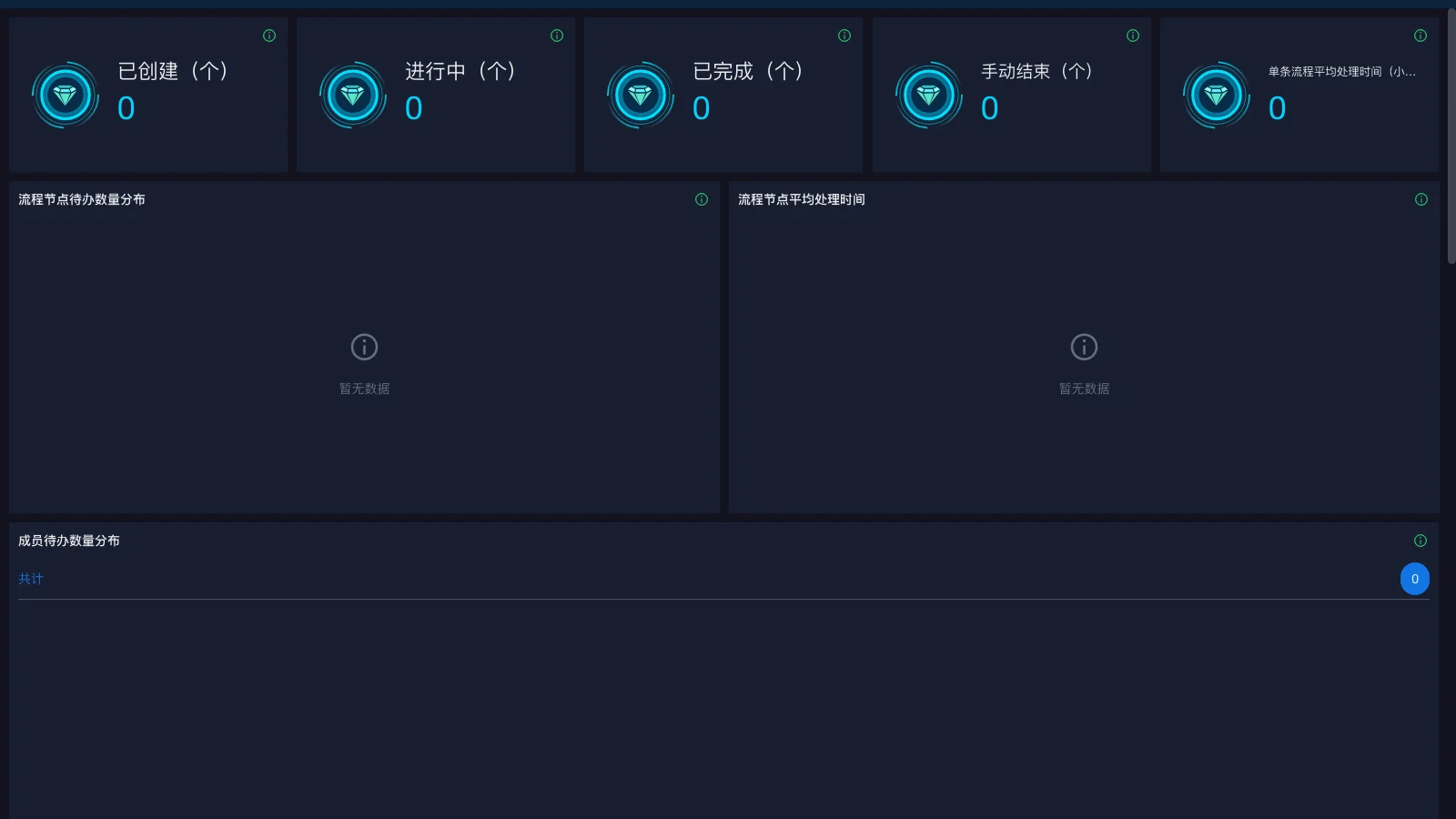
Task: Click 暂无数据 icon in right chart panel
Action: click(1083, 347)
